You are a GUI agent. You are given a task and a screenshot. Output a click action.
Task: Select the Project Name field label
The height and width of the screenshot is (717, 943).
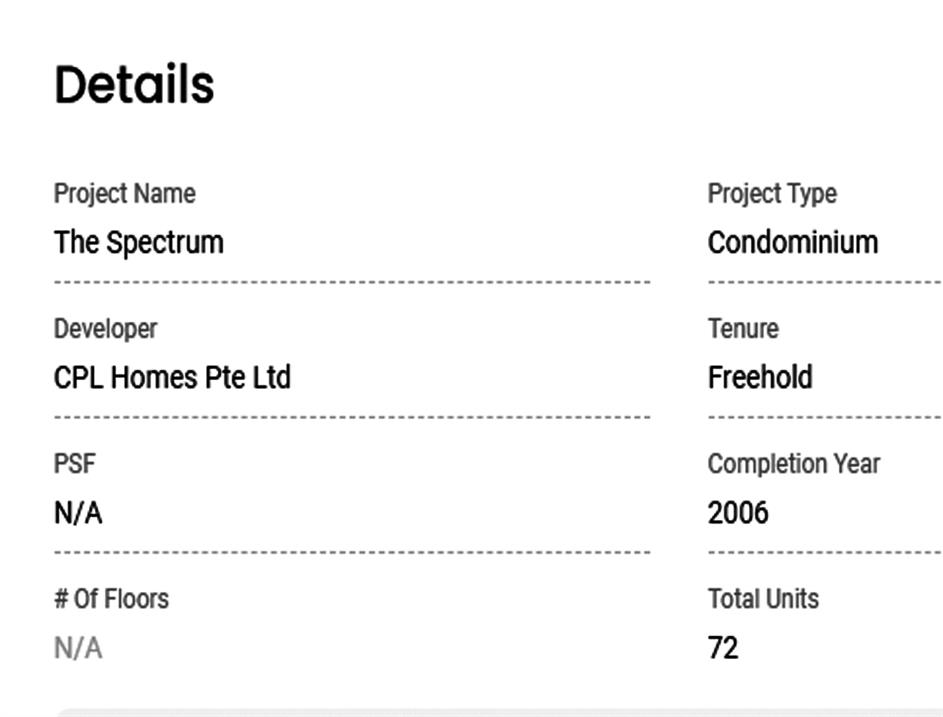(x=124, y=193)
